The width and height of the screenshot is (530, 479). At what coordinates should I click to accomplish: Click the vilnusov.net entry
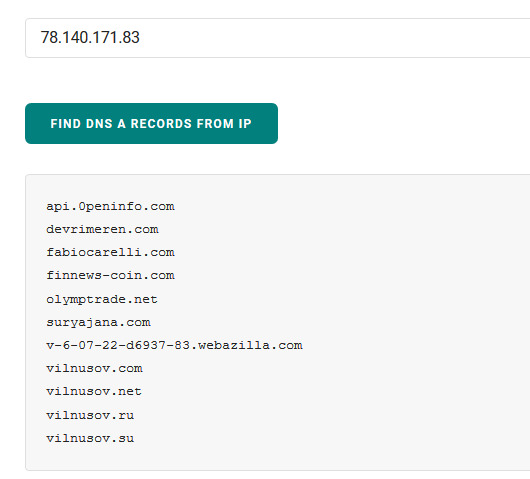(x=94, y=391)
